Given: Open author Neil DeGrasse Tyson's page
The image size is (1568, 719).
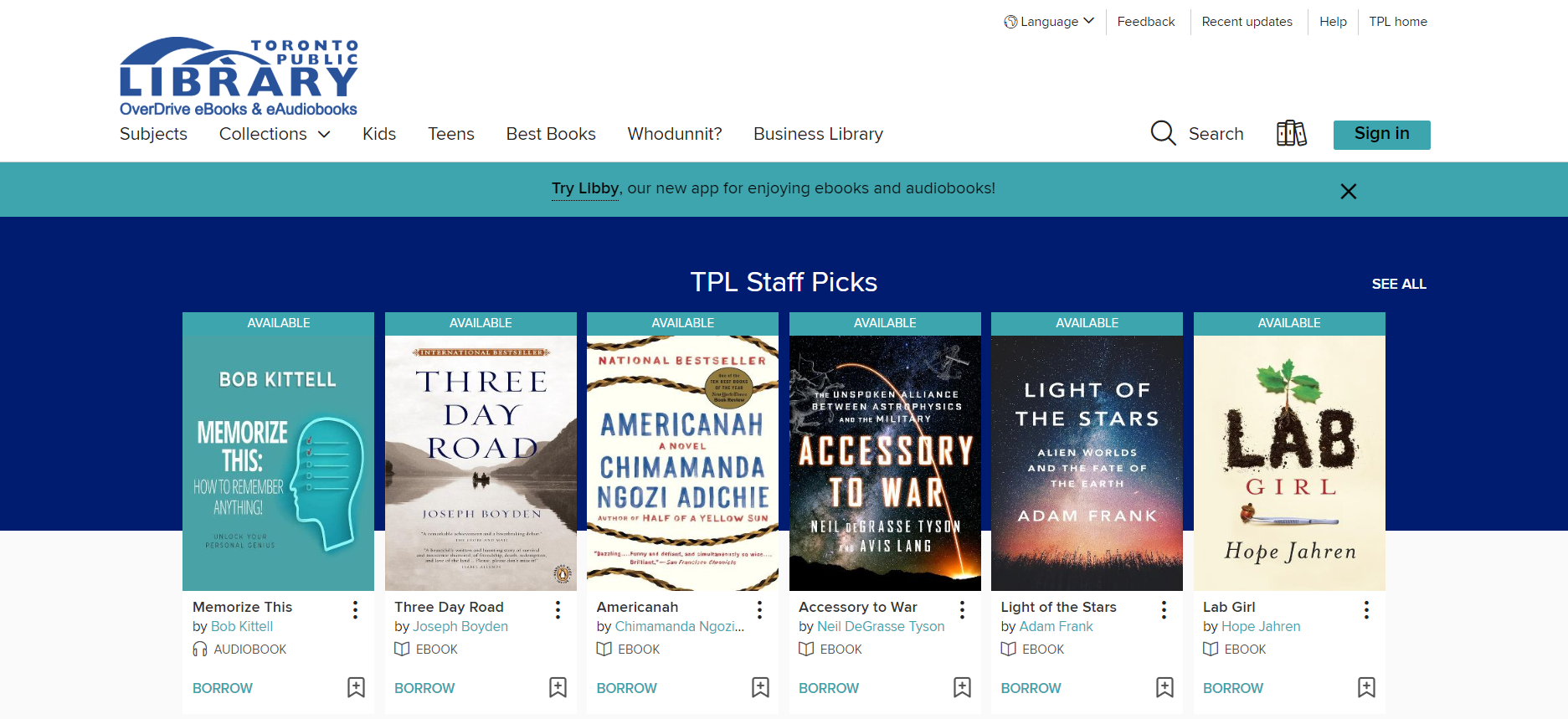Looking at the screenshot, I should [881, 626].
